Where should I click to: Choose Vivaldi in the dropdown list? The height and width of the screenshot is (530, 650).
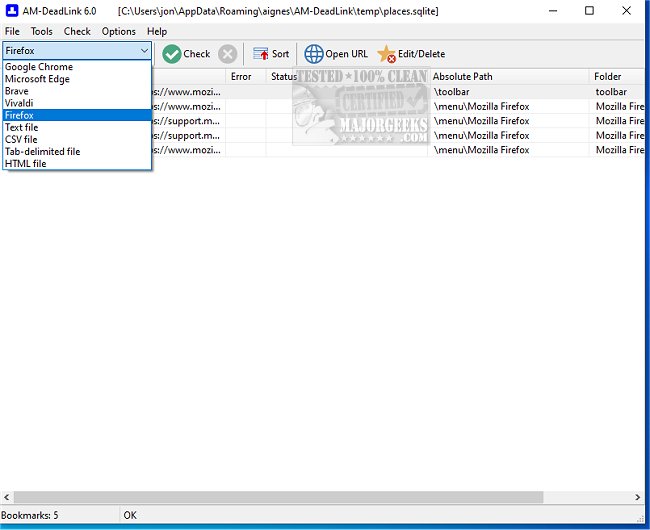[77, 103]
